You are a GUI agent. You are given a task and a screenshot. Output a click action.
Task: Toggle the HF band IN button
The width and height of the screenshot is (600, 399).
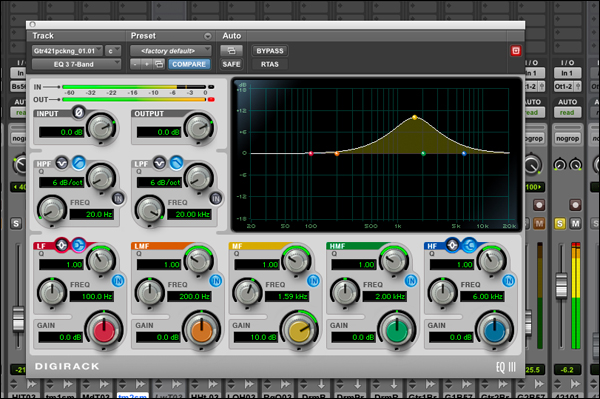point(509,281)
